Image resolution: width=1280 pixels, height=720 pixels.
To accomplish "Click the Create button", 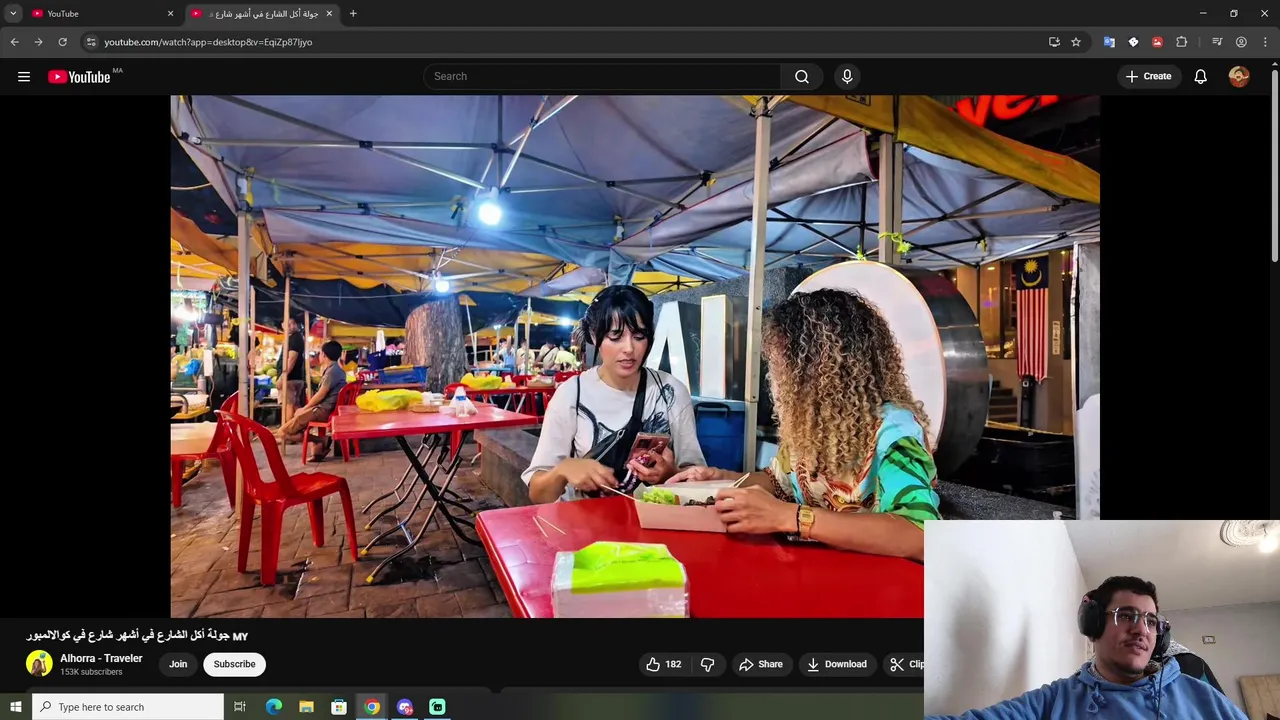I will 1148,76.
